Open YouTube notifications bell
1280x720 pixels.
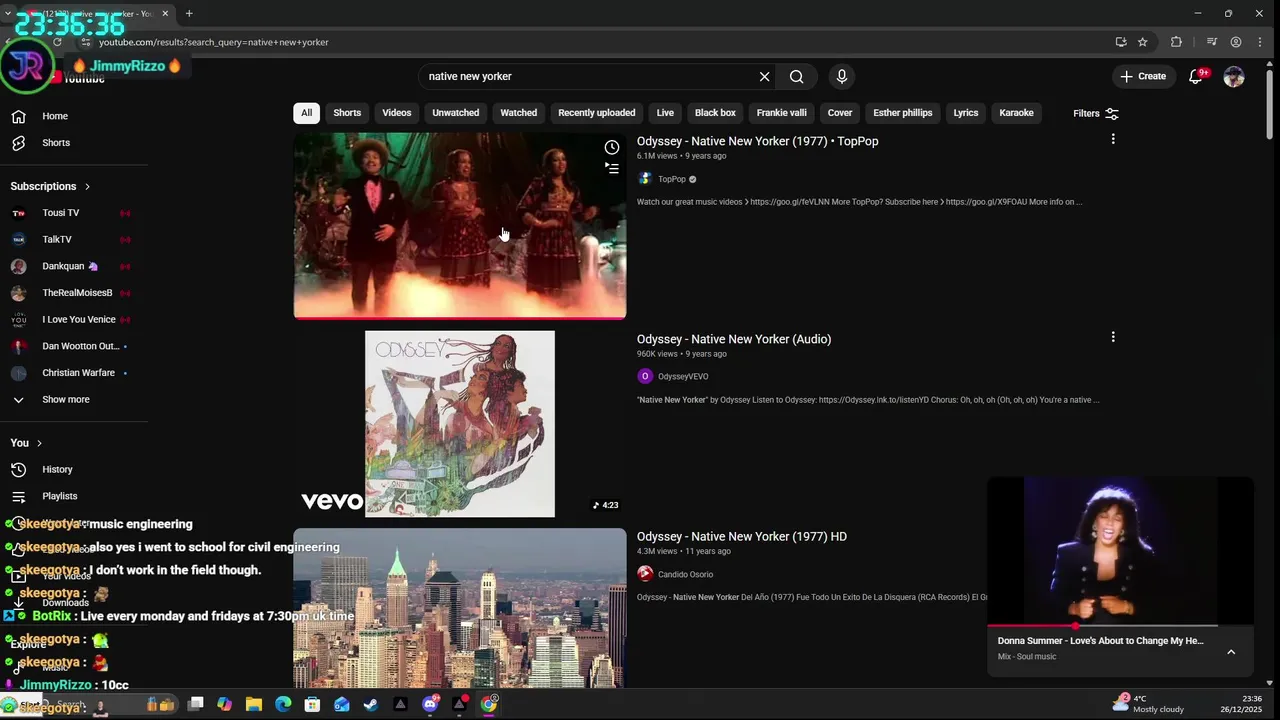click(x=1196, y=76)
